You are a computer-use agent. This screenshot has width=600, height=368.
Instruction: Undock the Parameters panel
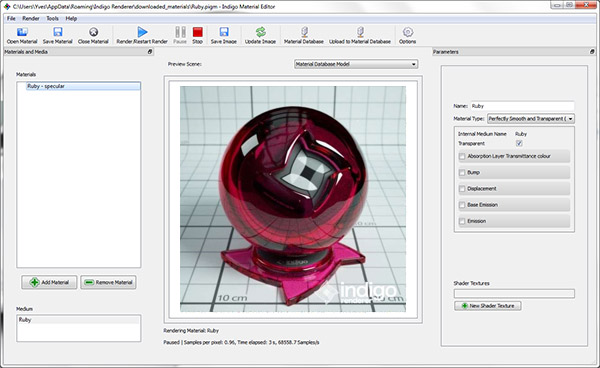click(x=592, y=52)
